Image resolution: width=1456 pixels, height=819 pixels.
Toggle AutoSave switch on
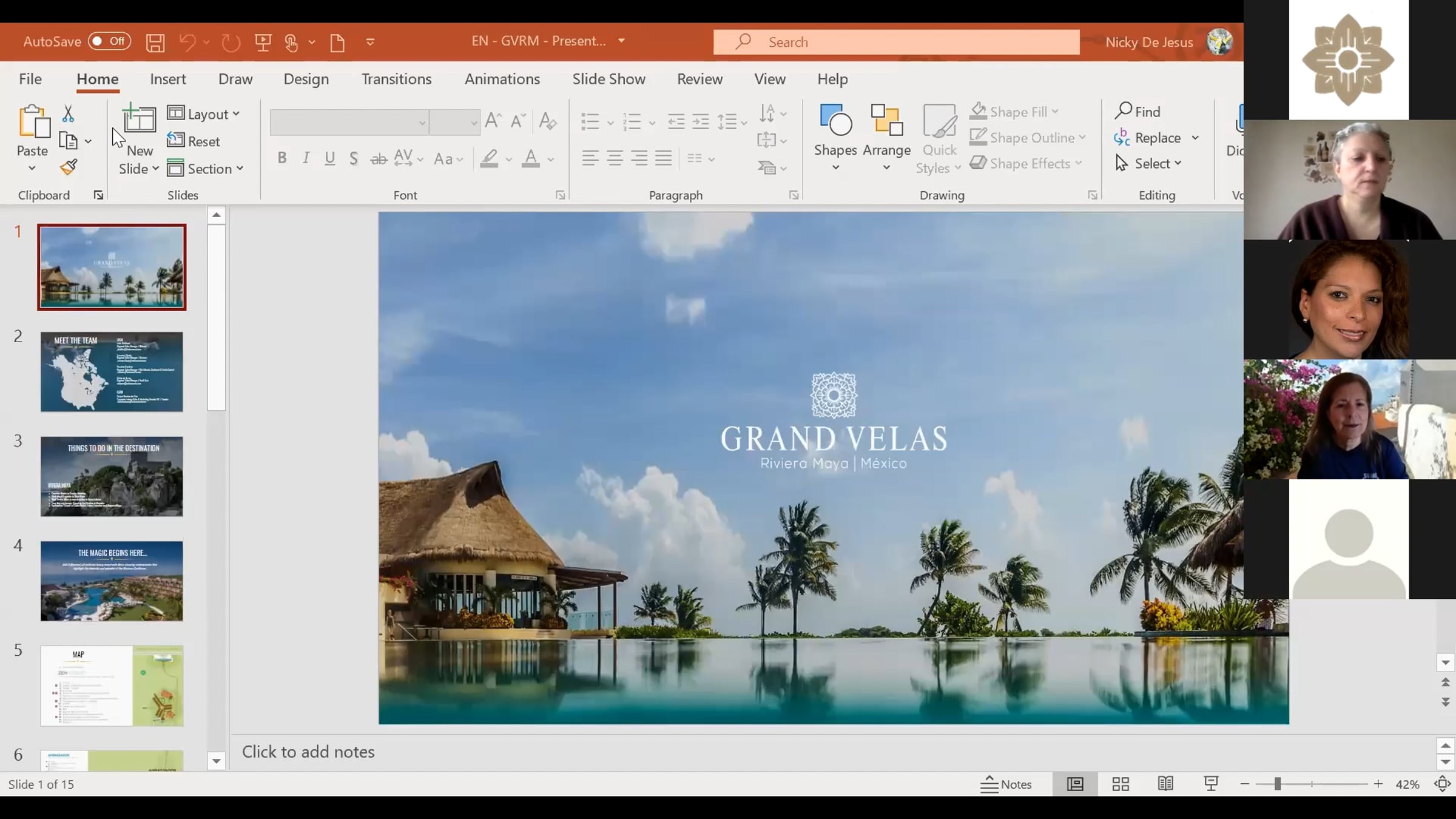(x=109, y=41)
